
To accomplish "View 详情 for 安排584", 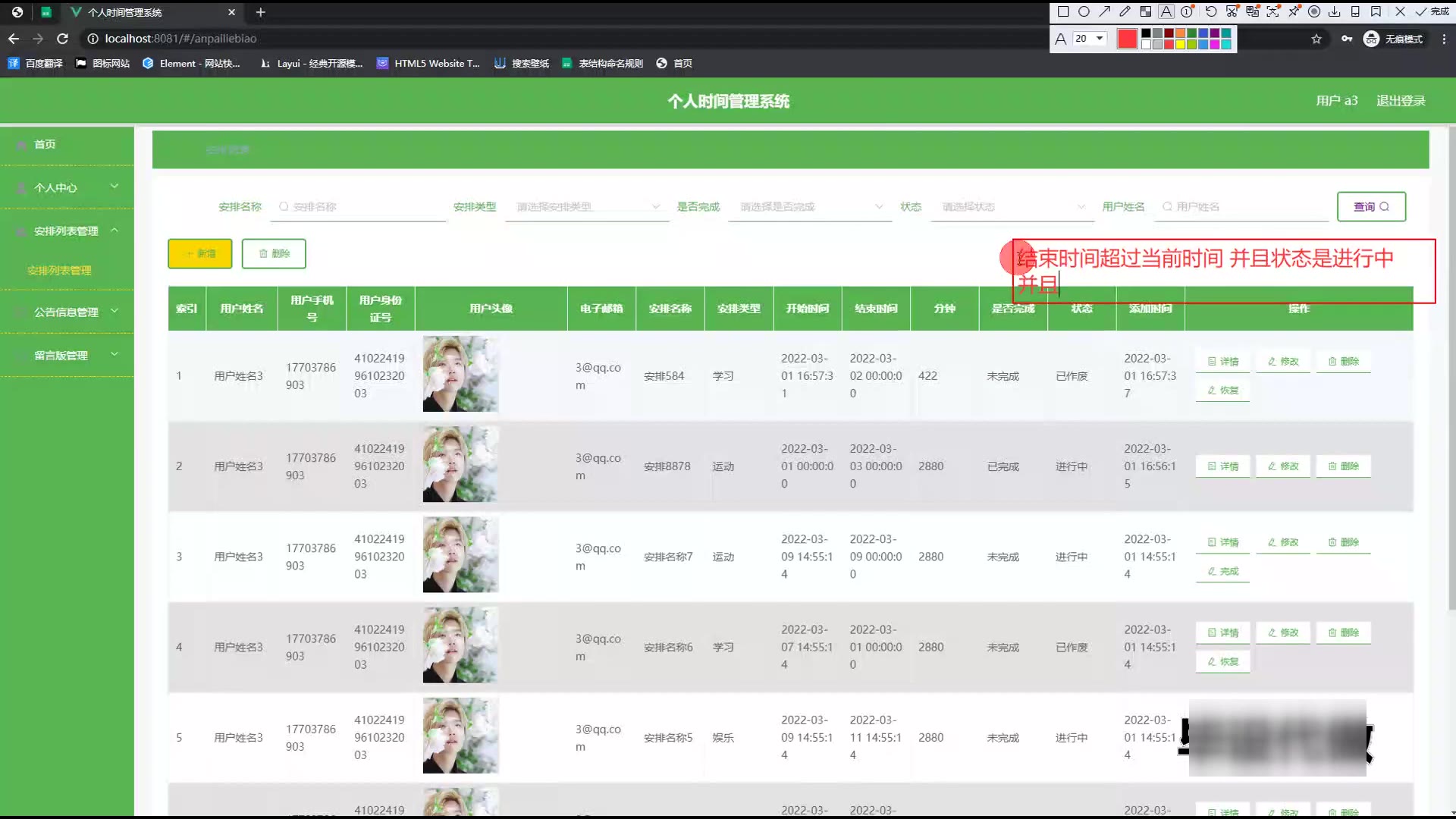I will [1222, 362].
